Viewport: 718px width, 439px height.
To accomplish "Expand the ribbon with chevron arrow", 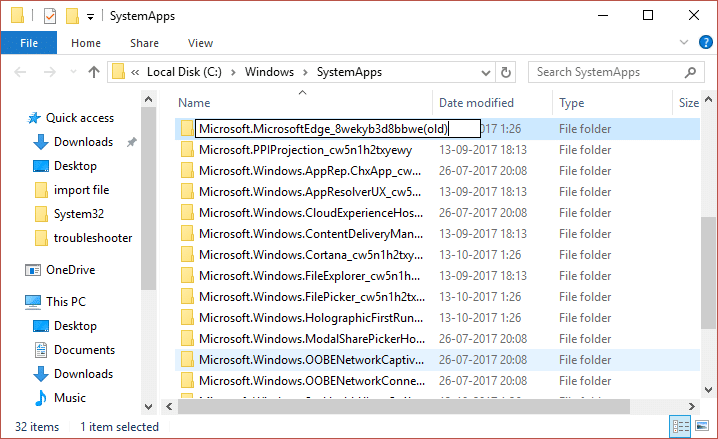I will 684,42.
